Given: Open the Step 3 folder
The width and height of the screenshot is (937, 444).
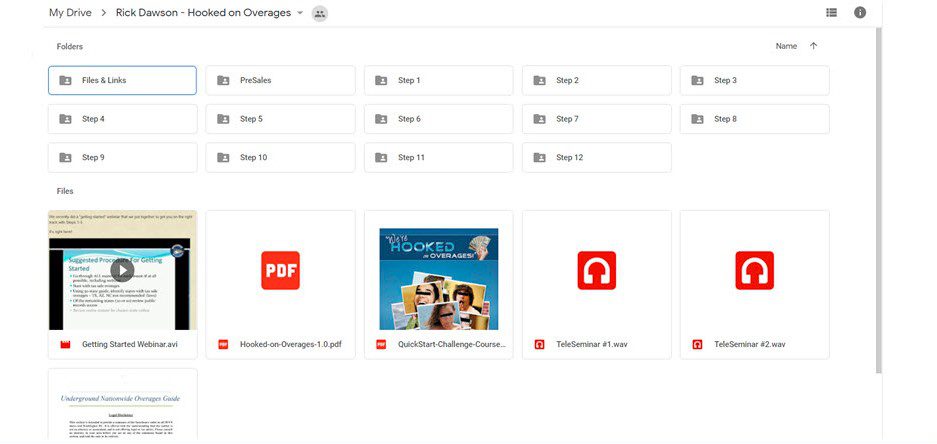Looking at the screenshot, I should [x=755, y=80].
